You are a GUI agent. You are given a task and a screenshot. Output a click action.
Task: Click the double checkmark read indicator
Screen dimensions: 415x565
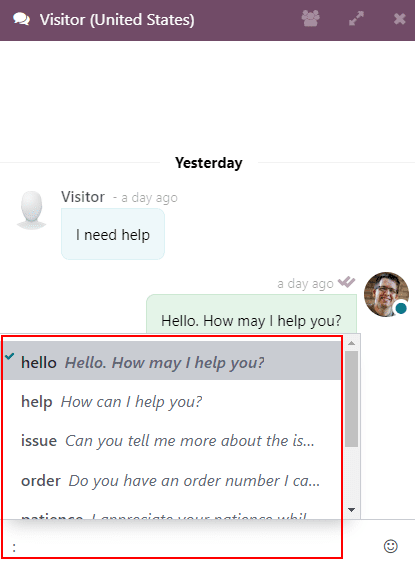pos(347,282)
